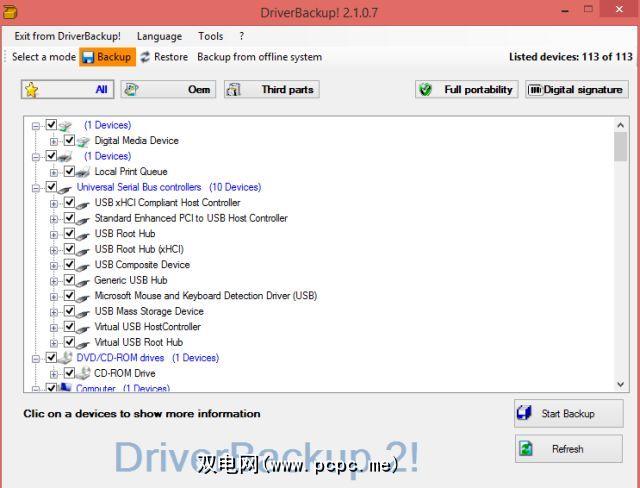
Task: Click the scroll down arrow of device list
Action: [620, 384]
